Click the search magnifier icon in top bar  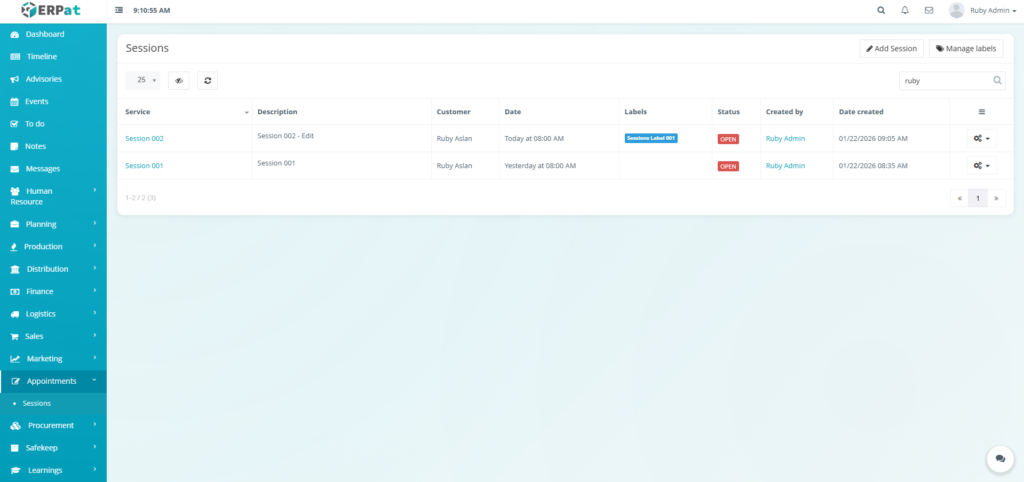pyautogui.click(x=881, y=10)
